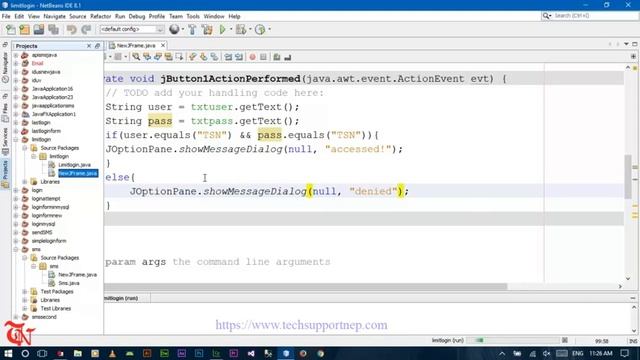
Task: Open the Run Project dropdown arrow
Action: point(231,29)
